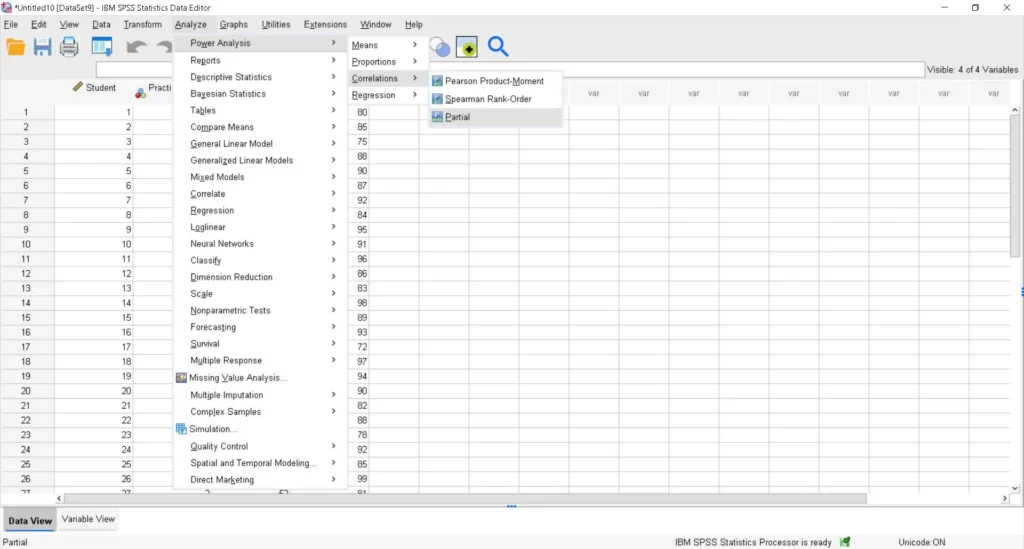
Task: Open the Help menu
Action: point(413,24)
